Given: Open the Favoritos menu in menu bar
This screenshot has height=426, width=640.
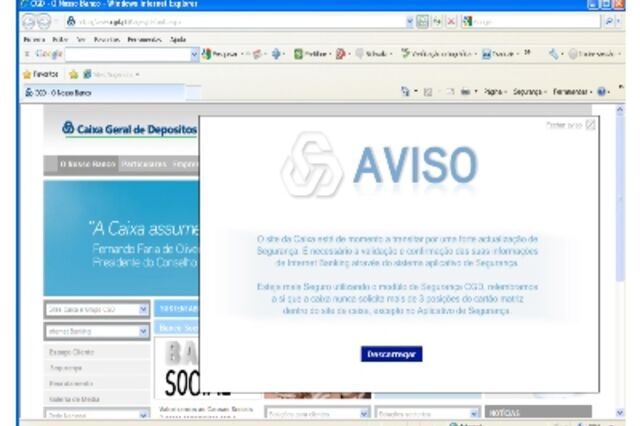Looking at the screenshot, I should point(107,40).
